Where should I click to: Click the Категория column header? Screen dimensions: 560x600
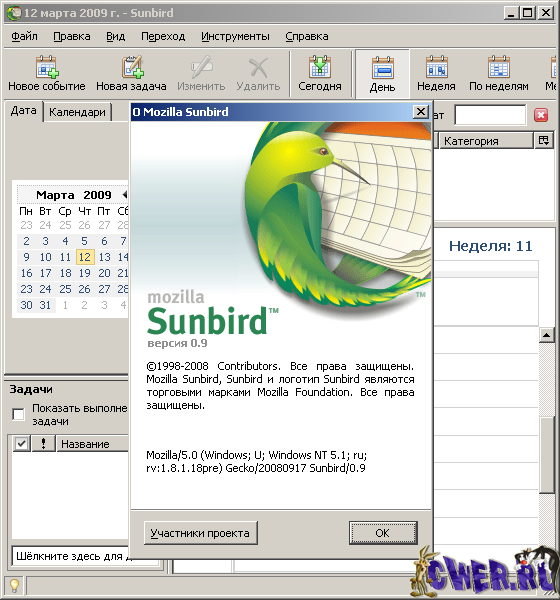485,140
